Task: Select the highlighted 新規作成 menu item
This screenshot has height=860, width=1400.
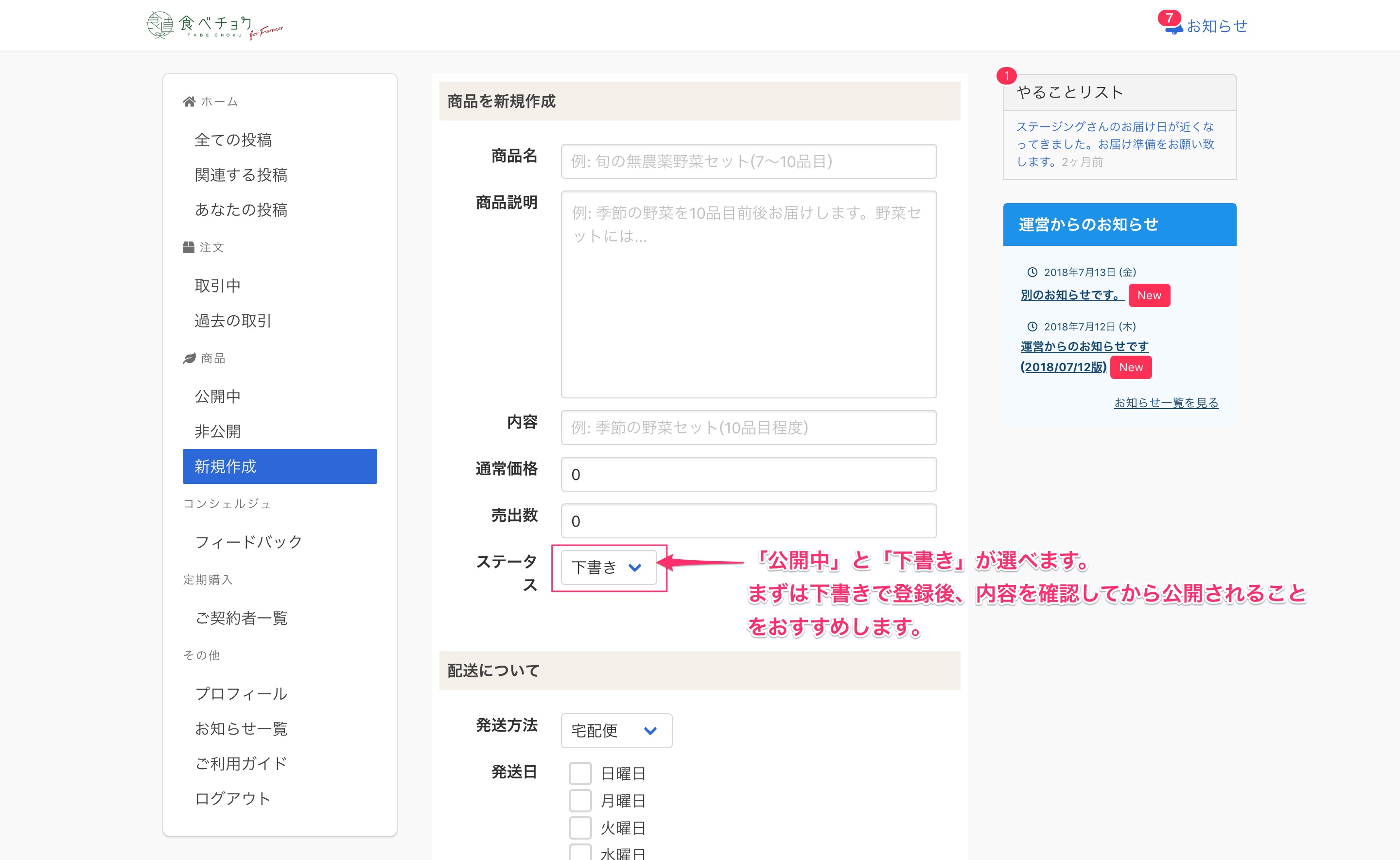Action: [280, 466]
